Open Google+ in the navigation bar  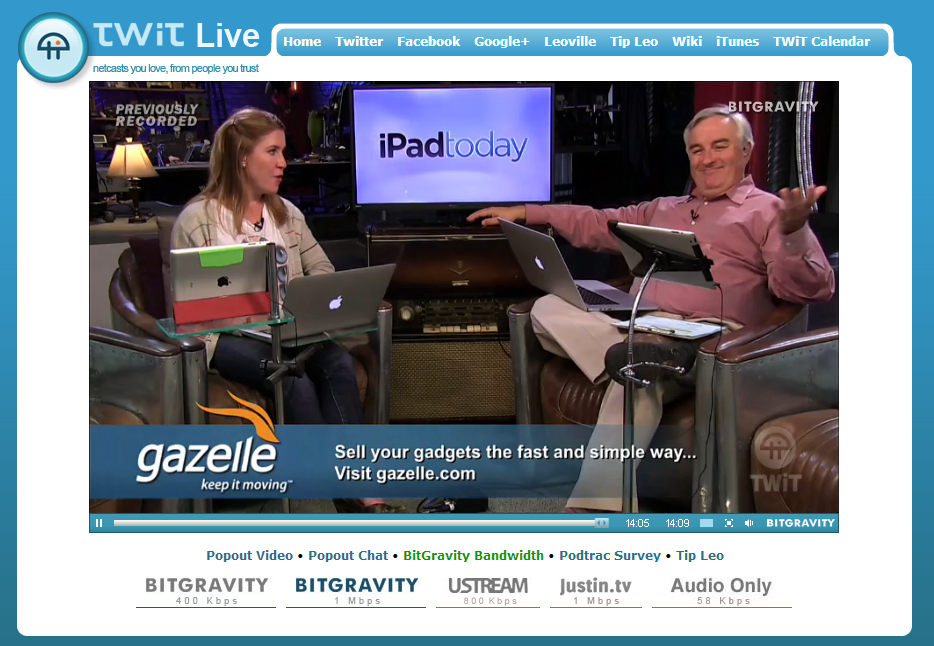(x=502, y=42)
